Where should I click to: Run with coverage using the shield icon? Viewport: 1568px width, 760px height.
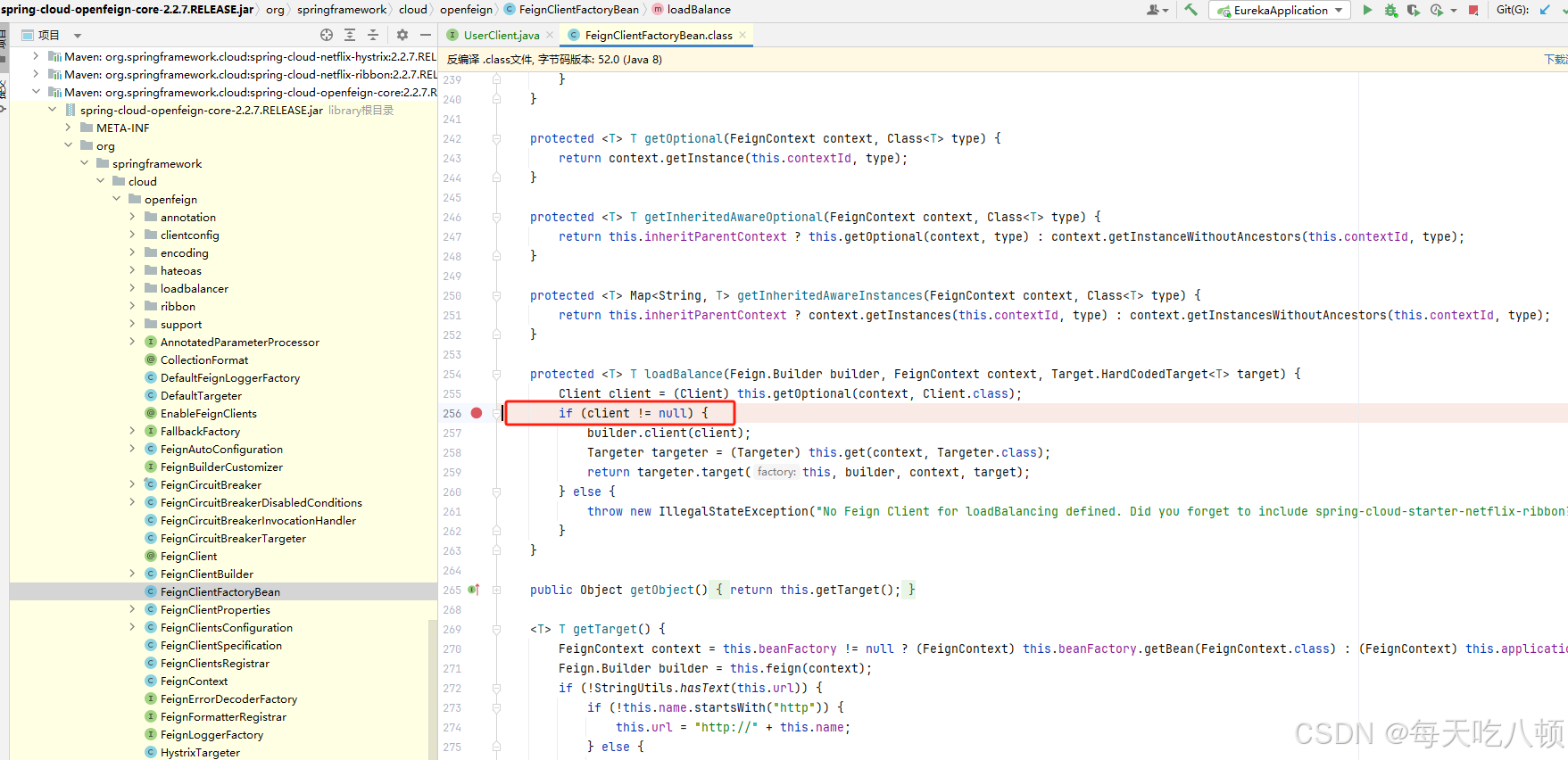pos(1413,10)
